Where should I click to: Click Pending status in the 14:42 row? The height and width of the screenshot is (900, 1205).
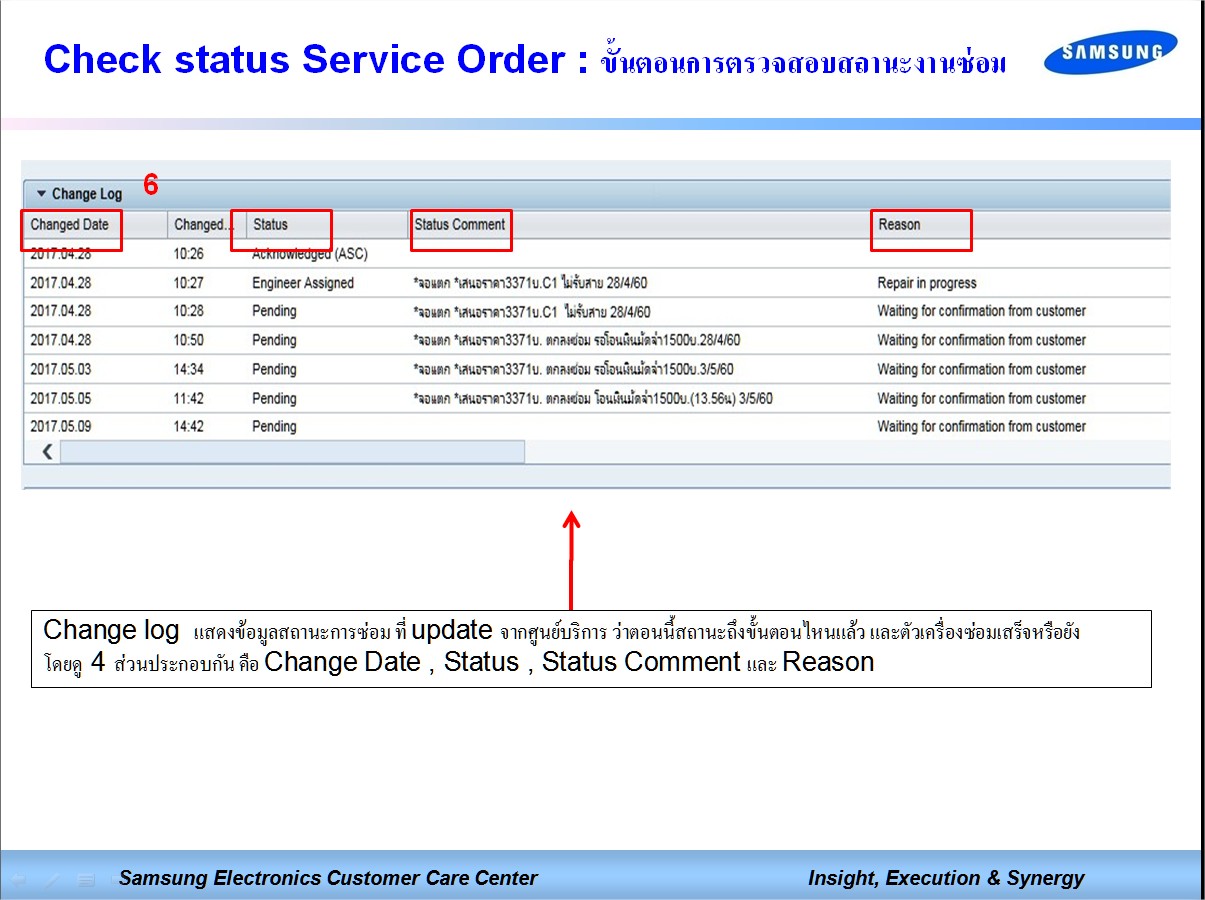(x=274, y=426)
